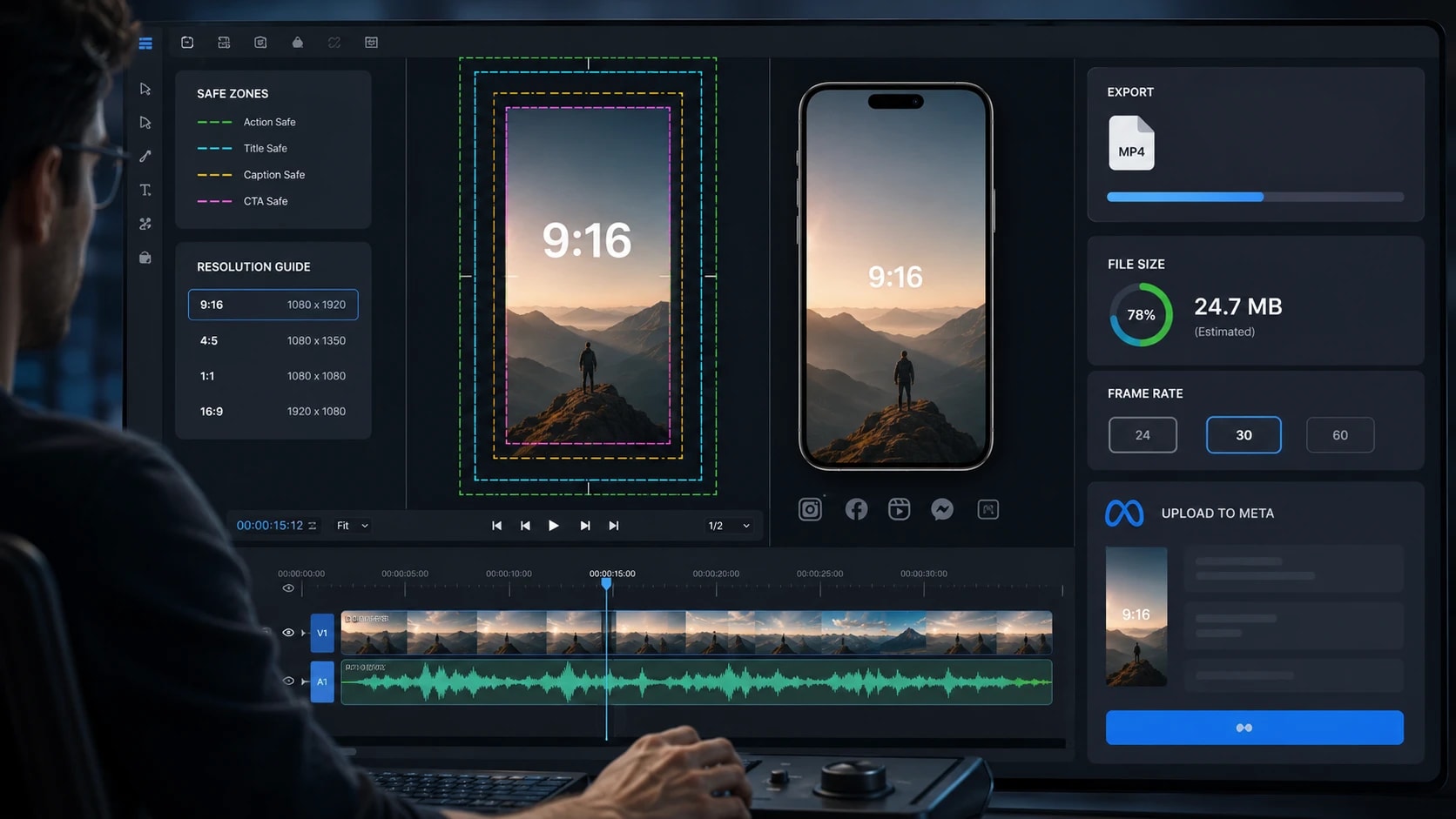Toggle visibility of the A1 audio track
Image resolution: width=1456 pixels, height=819 pixels.
pyautogui.click(x=288, y=681)
